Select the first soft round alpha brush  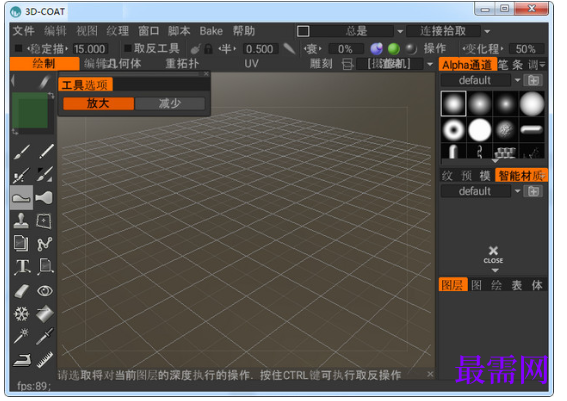pyautogui.click(x=453, y=104)
